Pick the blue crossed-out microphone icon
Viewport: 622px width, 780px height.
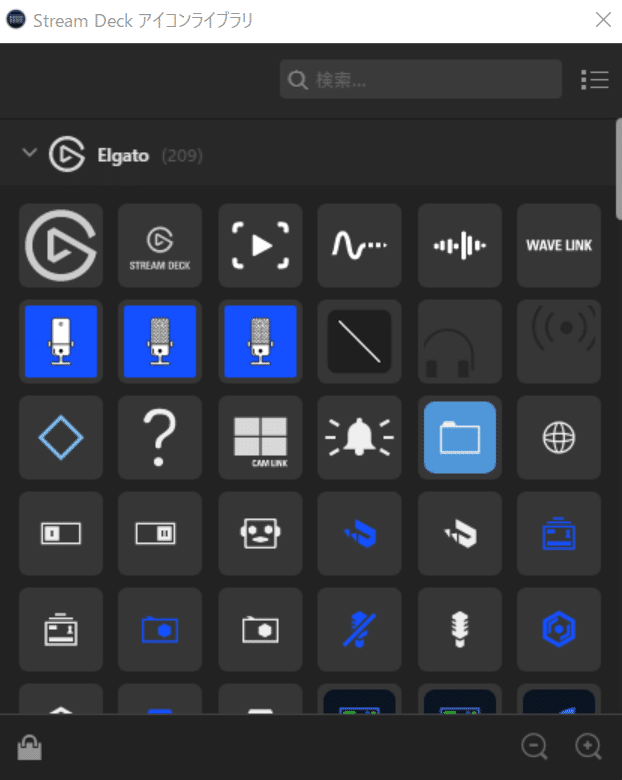(359, 629)
